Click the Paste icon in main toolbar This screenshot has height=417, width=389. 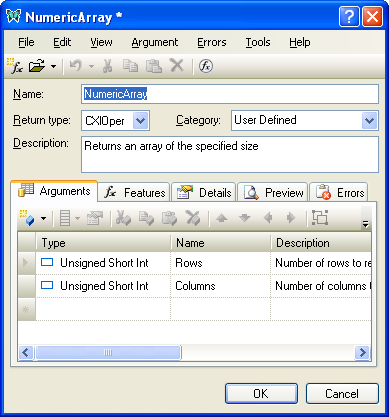[154, 66]
